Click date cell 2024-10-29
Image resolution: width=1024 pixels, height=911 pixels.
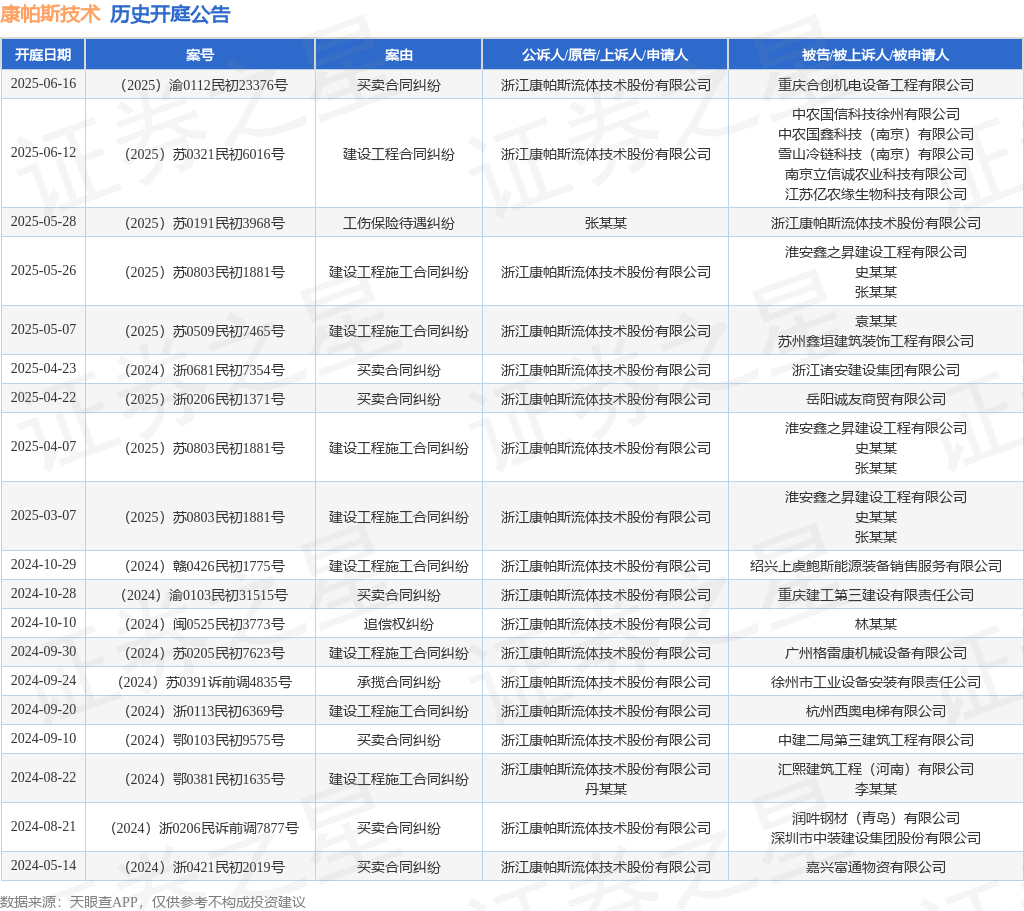click(43, 564)
